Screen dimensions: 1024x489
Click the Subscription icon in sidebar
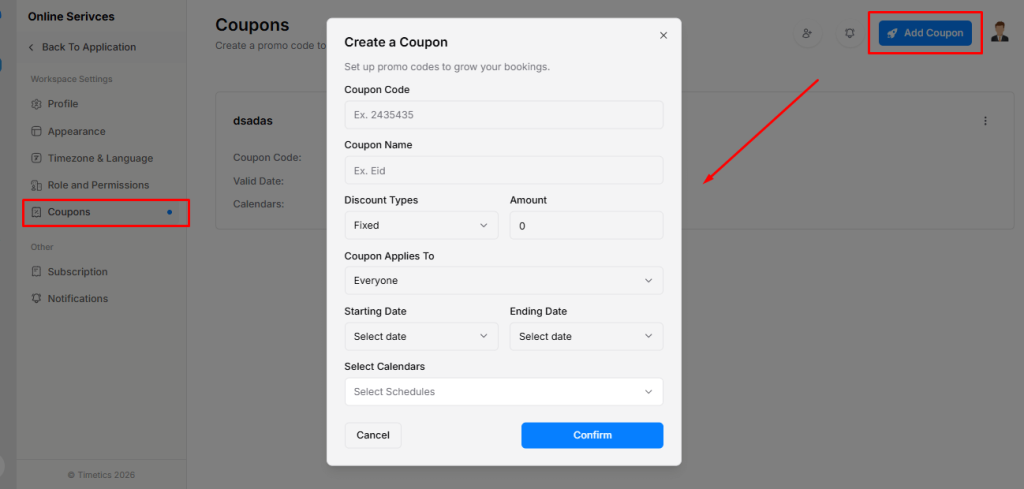(x=37, y=272)
